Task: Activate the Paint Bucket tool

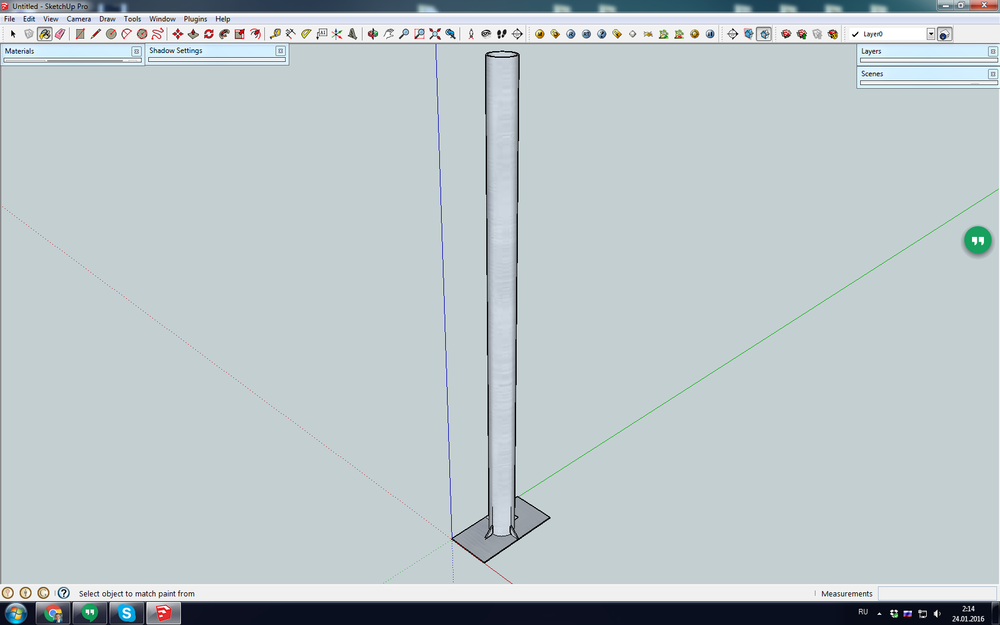Action: pos(45,33)
